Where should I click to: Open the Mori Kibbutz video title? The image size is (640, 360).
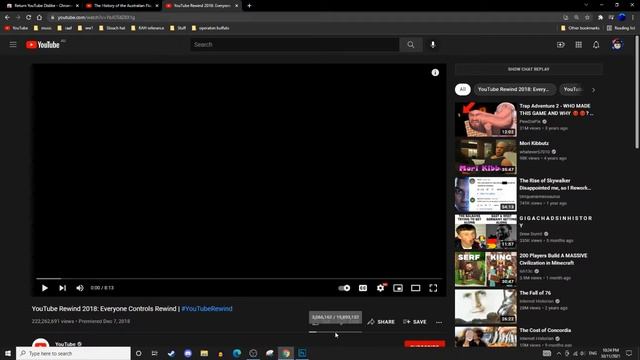pyautogui.click(x=534, y=143)
